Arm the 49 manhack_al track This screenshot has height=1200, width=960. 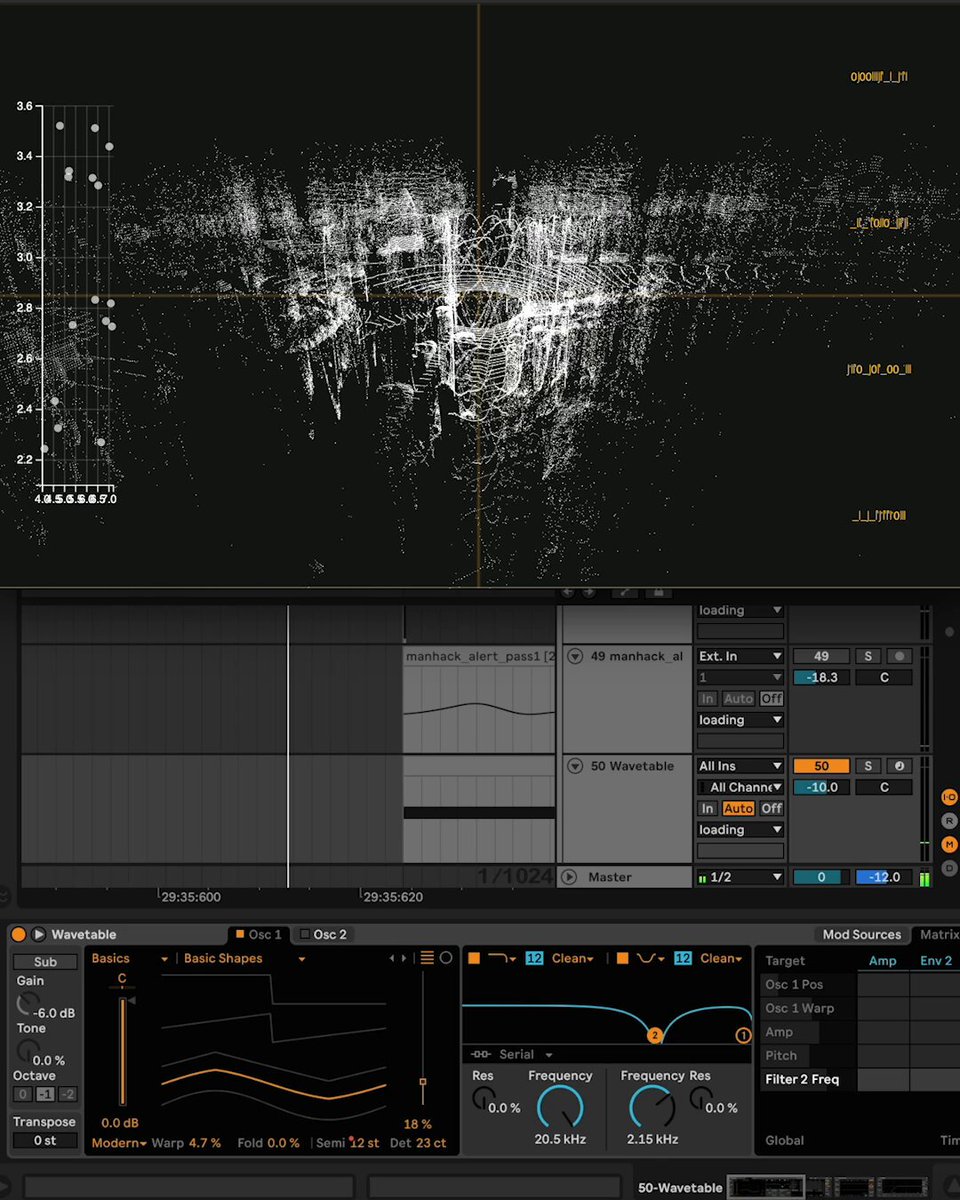[900, 656]
